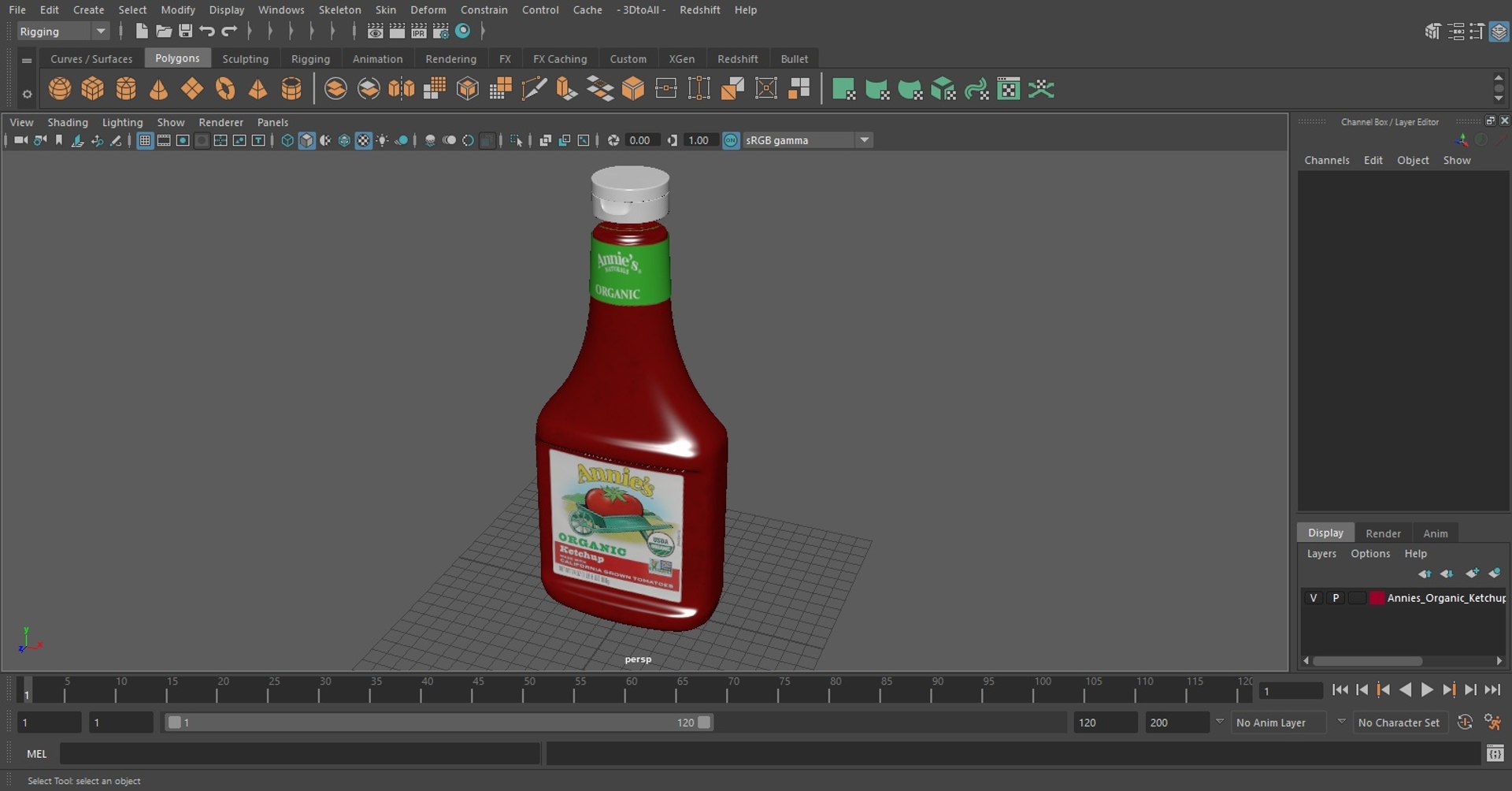This screenshot has height=791, width=1512.
Task: Create a polygon sphere from the shelf
Action: pyautogui.click(x=59, y=88)
